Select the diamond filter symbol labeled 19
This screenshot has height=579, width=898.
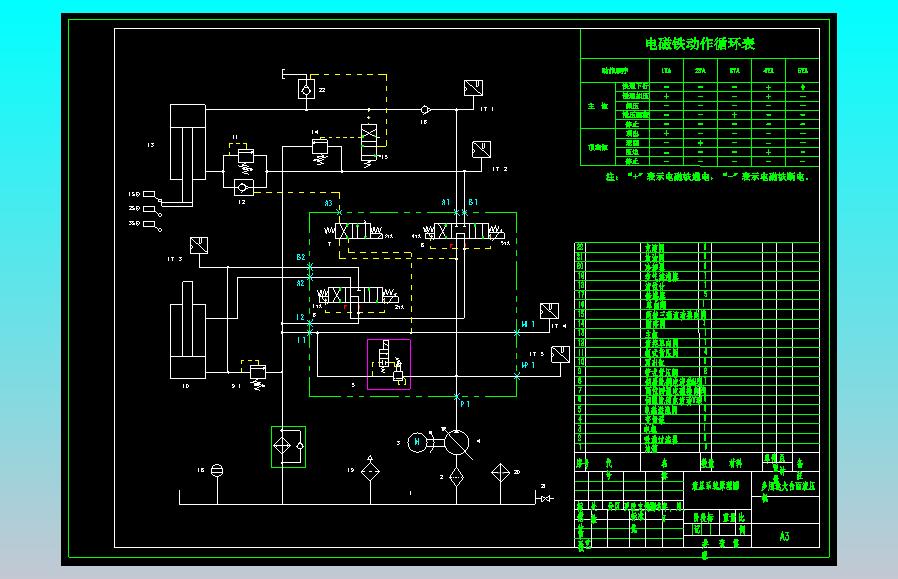pyautogui.click(x=371, y=472)
